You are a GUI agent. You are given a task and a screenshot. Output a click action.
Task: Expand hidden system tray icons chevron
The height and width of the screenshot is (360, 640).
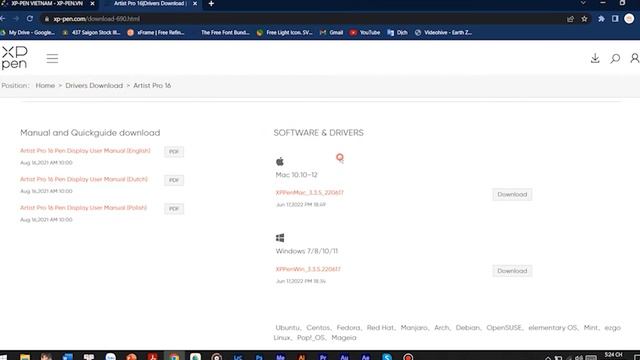click(548, 358)
